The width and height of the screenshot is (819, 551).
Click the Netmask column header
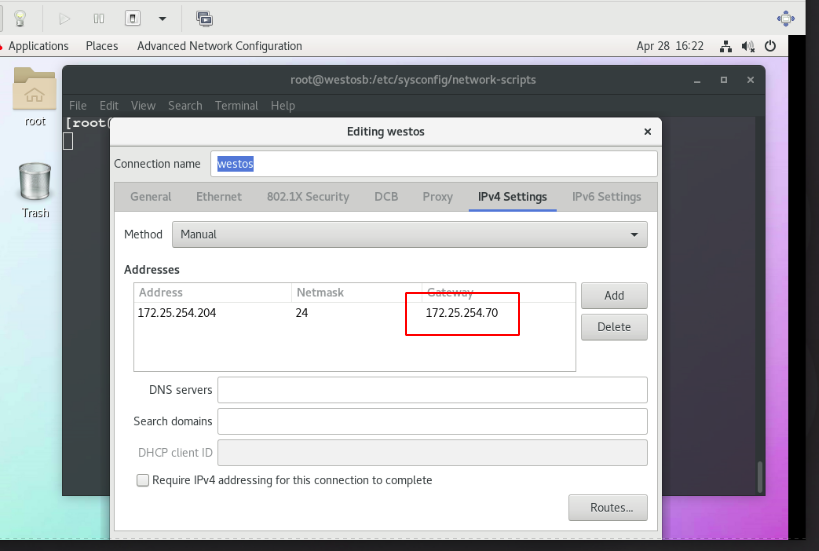[x=356, y=292]
